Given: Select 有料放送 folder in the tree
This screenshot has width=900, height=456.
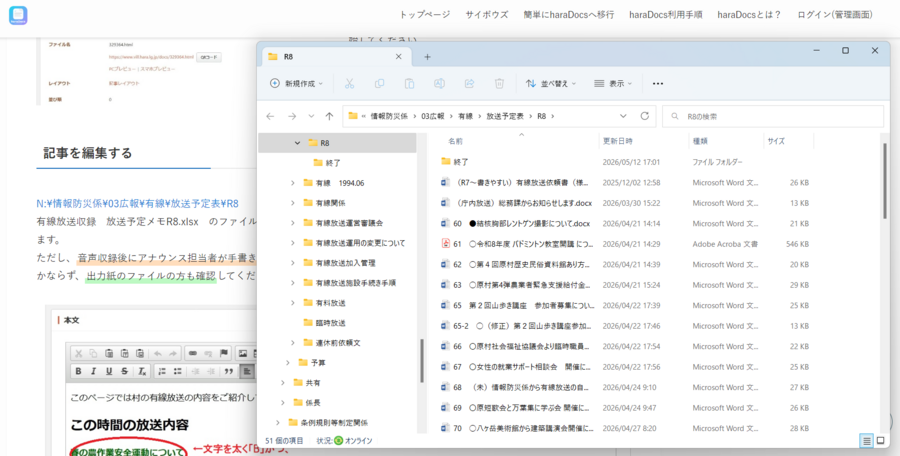Looking at the screenshot, I should coord(331,303).
